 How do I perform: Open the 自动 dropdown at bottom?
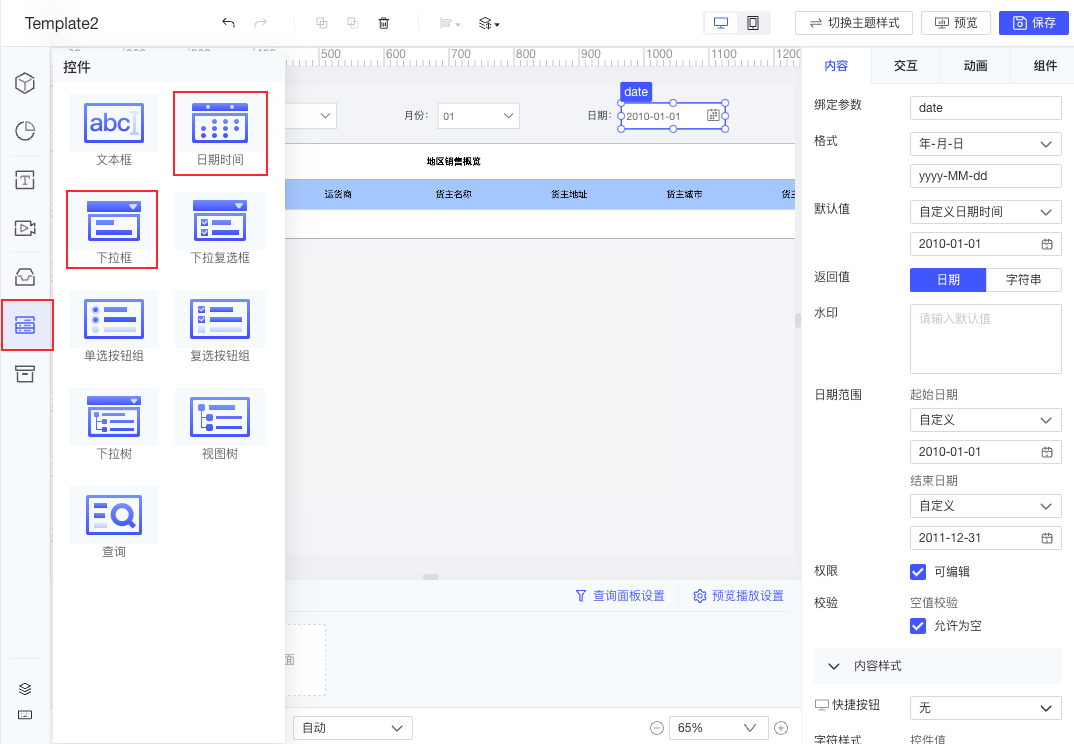click(x=353, y=728)
